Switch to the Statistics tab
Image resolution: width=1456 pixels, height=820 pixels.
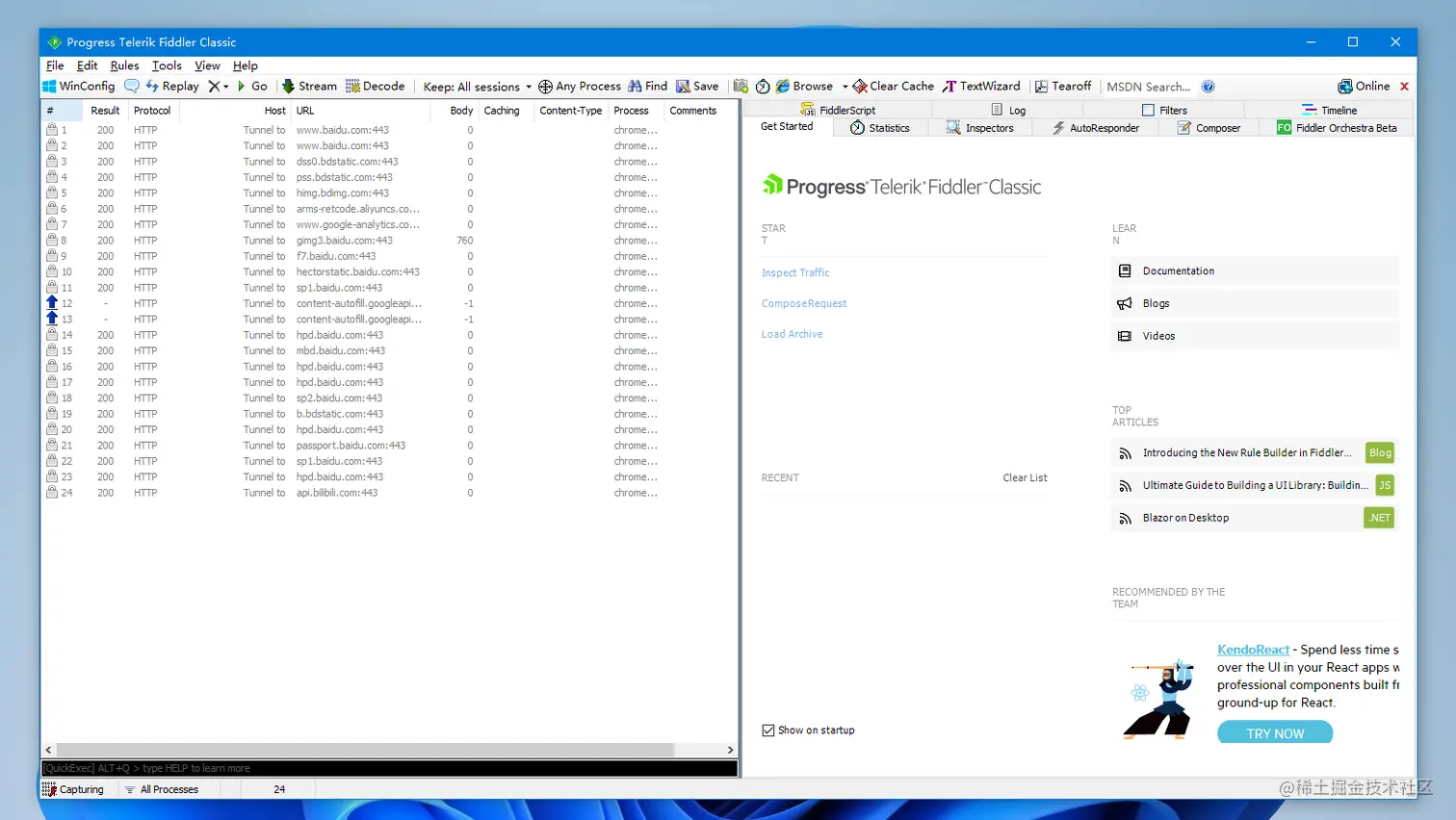click(879, 127)
